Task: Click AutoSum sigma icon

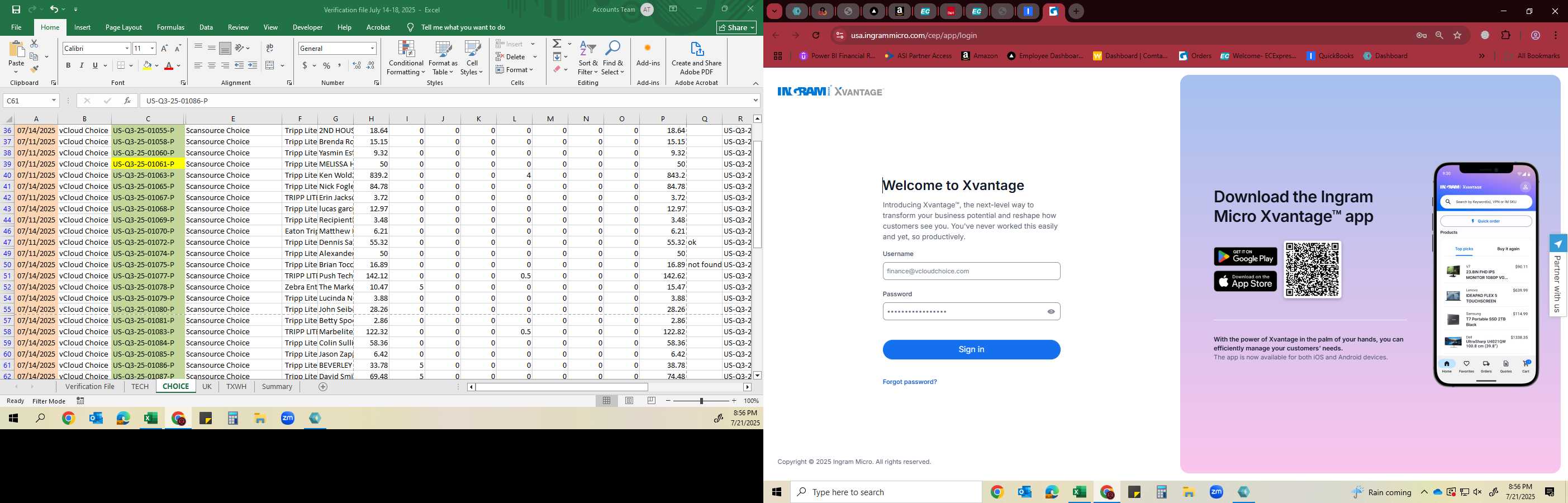Action: pos(557,44)
